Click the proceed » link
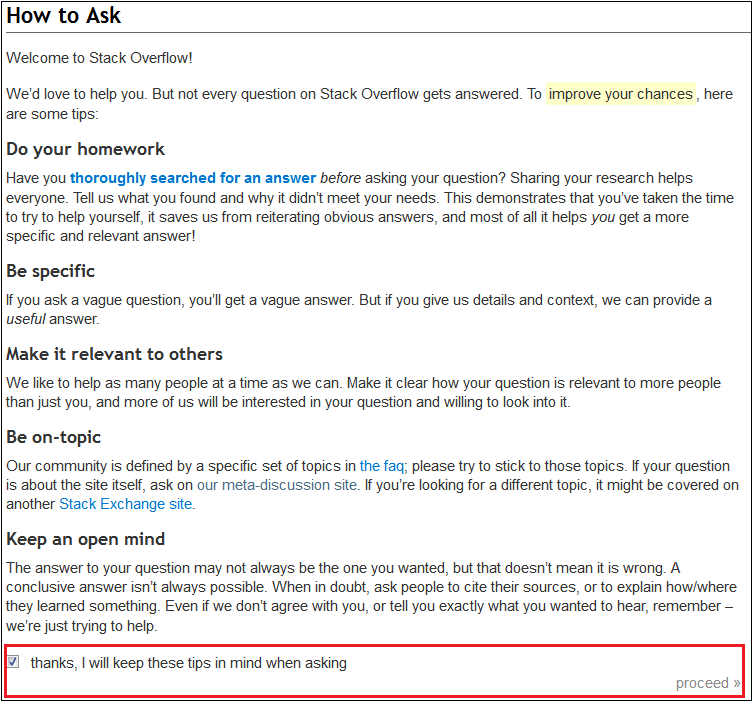753x703 pixels. coord(708,683)
